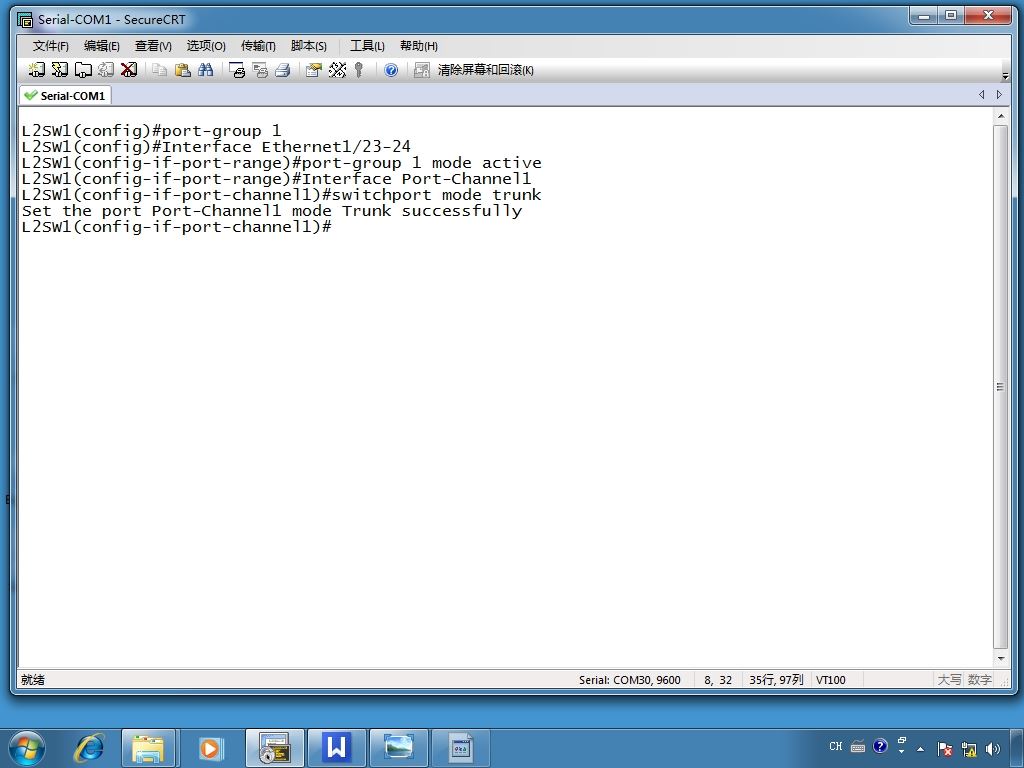This screenshot has height=768, width=1024.
Task: Click status bar '35行, 97列' entry
Action: pos(776,680)
